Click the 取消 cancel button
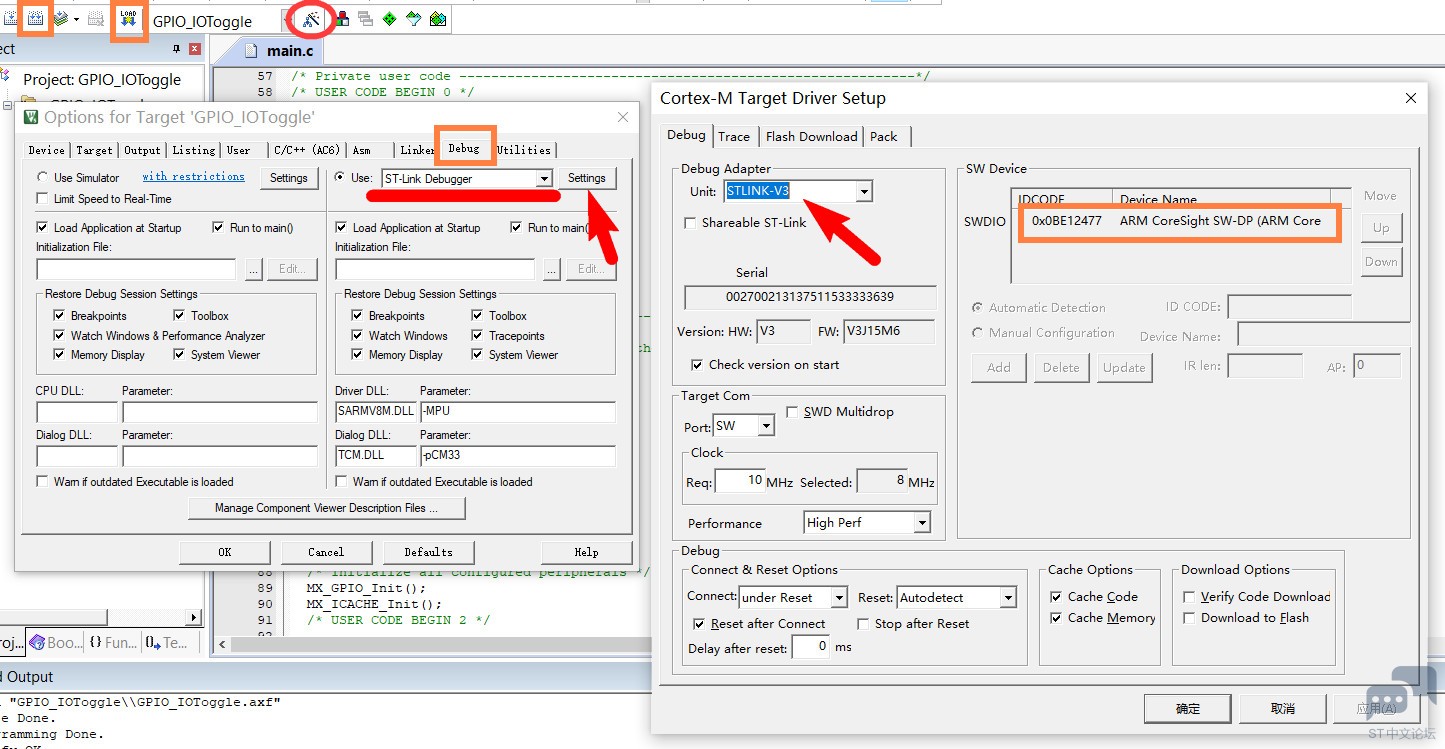Viewport: 1445px width, 749px height. point(1283,708)
